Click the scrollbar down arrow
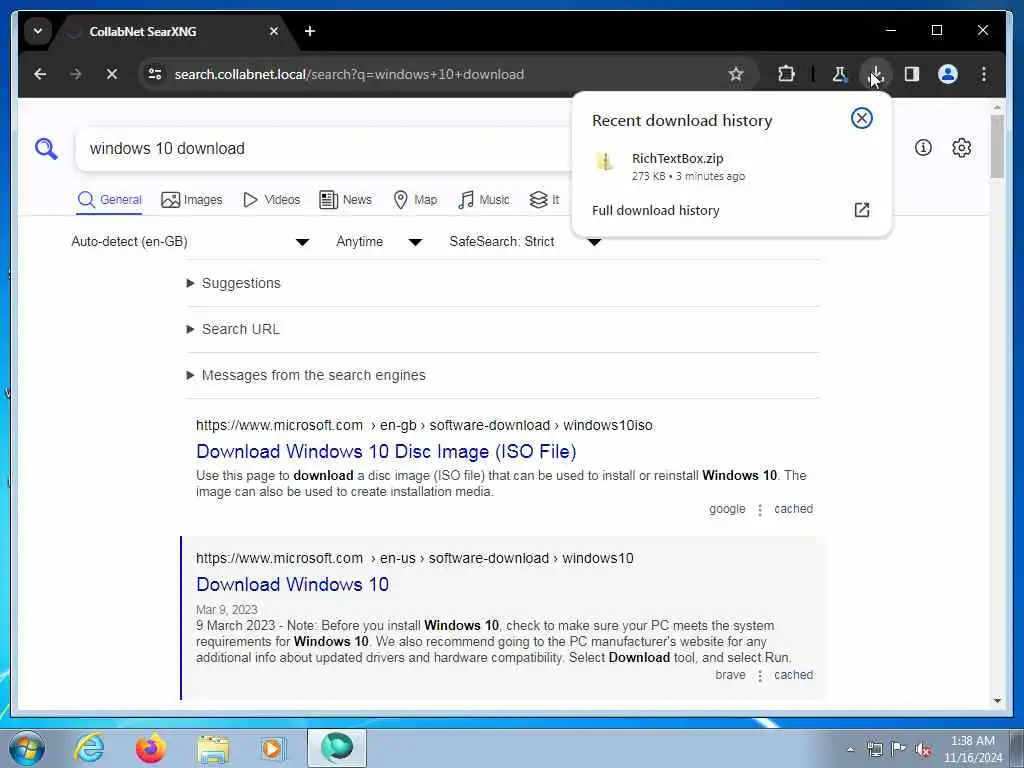Viewport: 1024px width, 768px height. tap(997, 701)
